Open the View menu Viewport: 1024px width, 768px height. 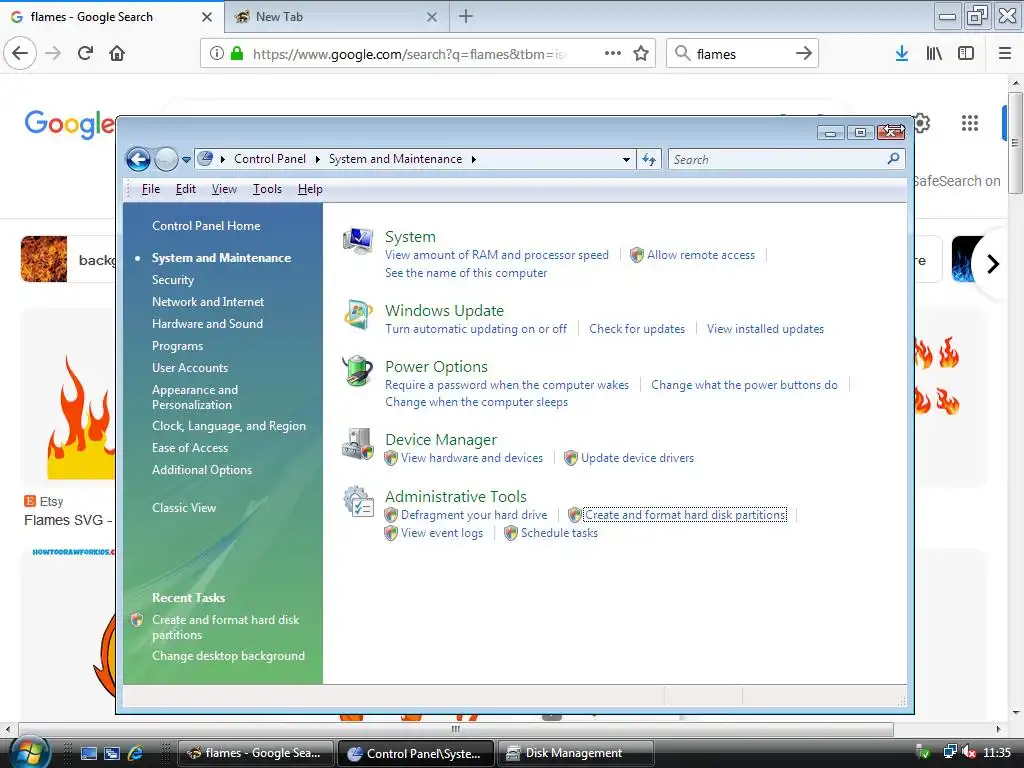click(x=224, y=189)
